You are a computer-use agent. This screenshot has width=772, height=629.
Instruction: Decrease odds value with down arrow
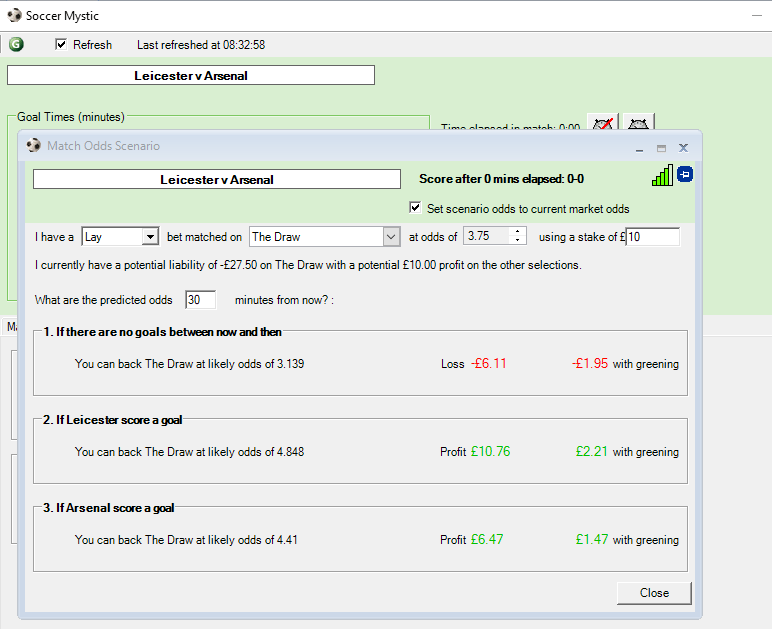tap(517, 241)
